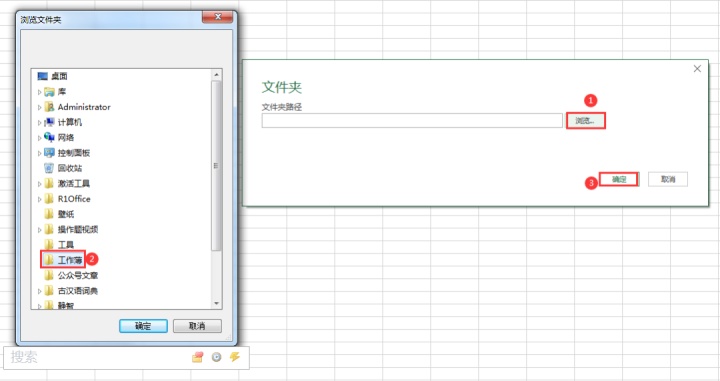This screenshot has height=381, width=720.
Task: Close the 浏览文件夹 window
Action: coord(218,17)
